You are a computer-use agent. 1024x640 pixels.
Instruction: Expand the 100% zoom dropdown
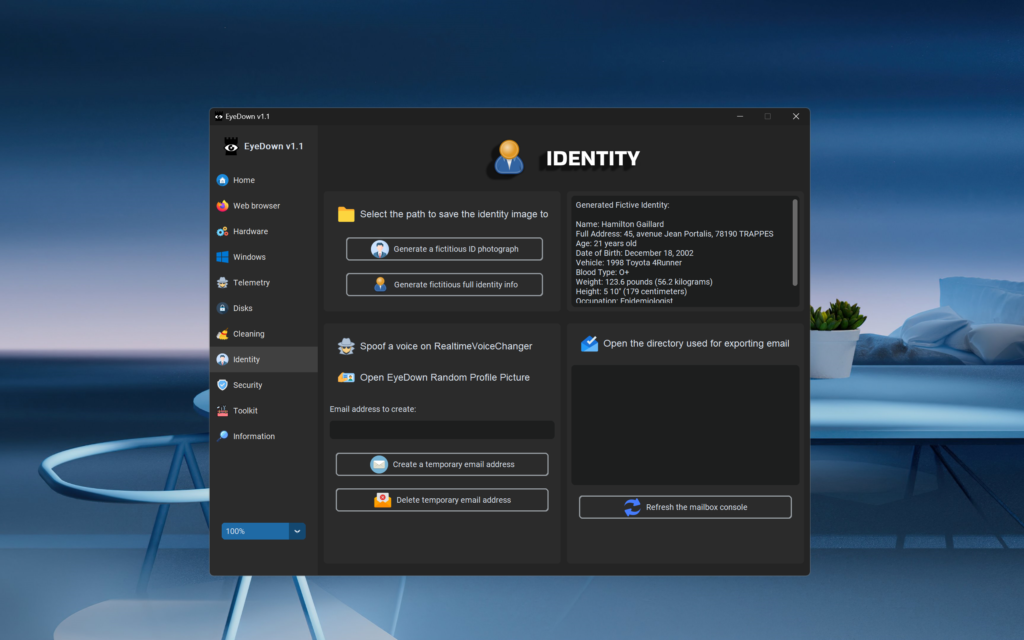pos(297,531)
